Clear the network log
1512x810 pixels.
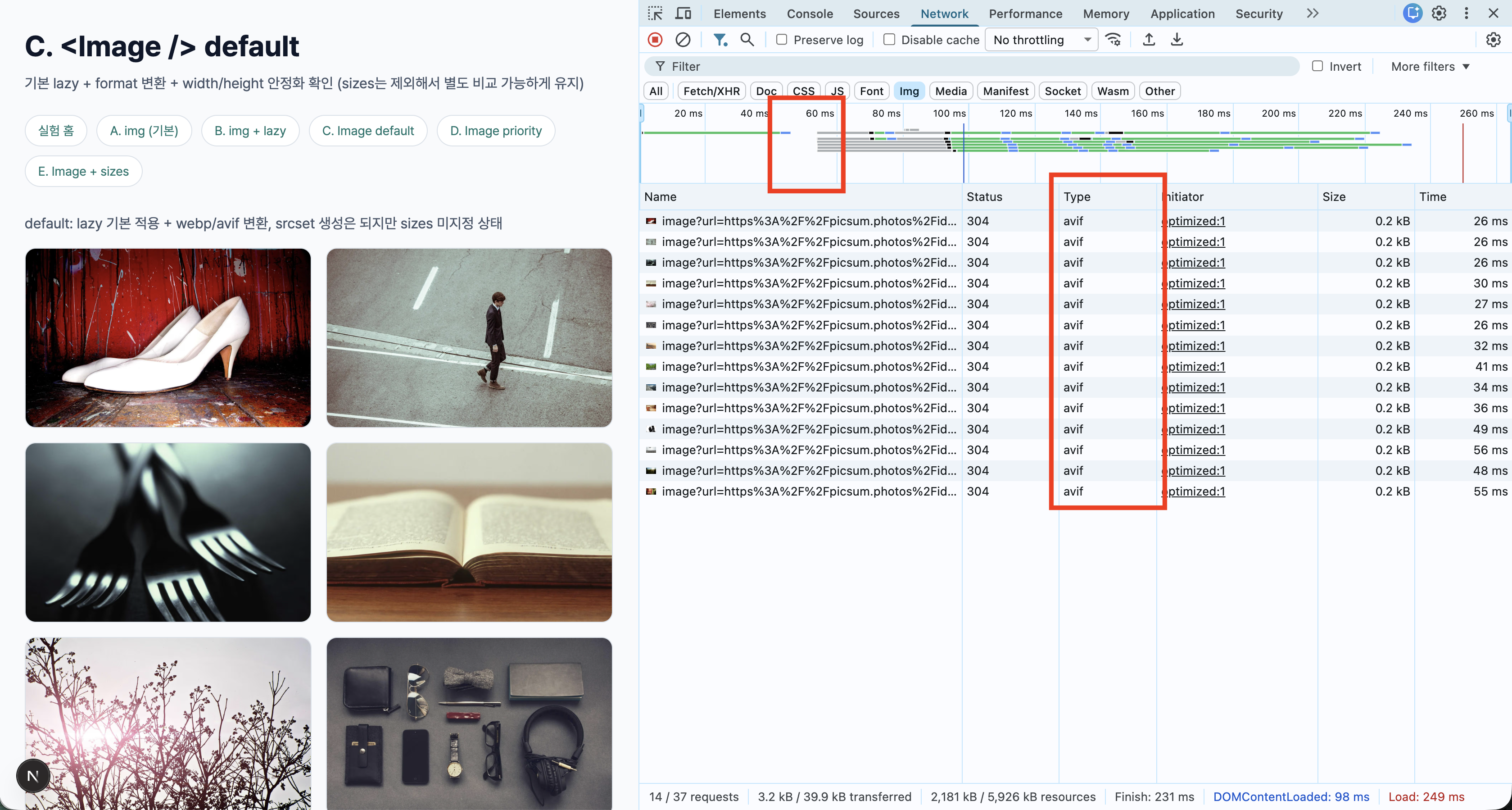pyautogui.click(x=683, y=39)
